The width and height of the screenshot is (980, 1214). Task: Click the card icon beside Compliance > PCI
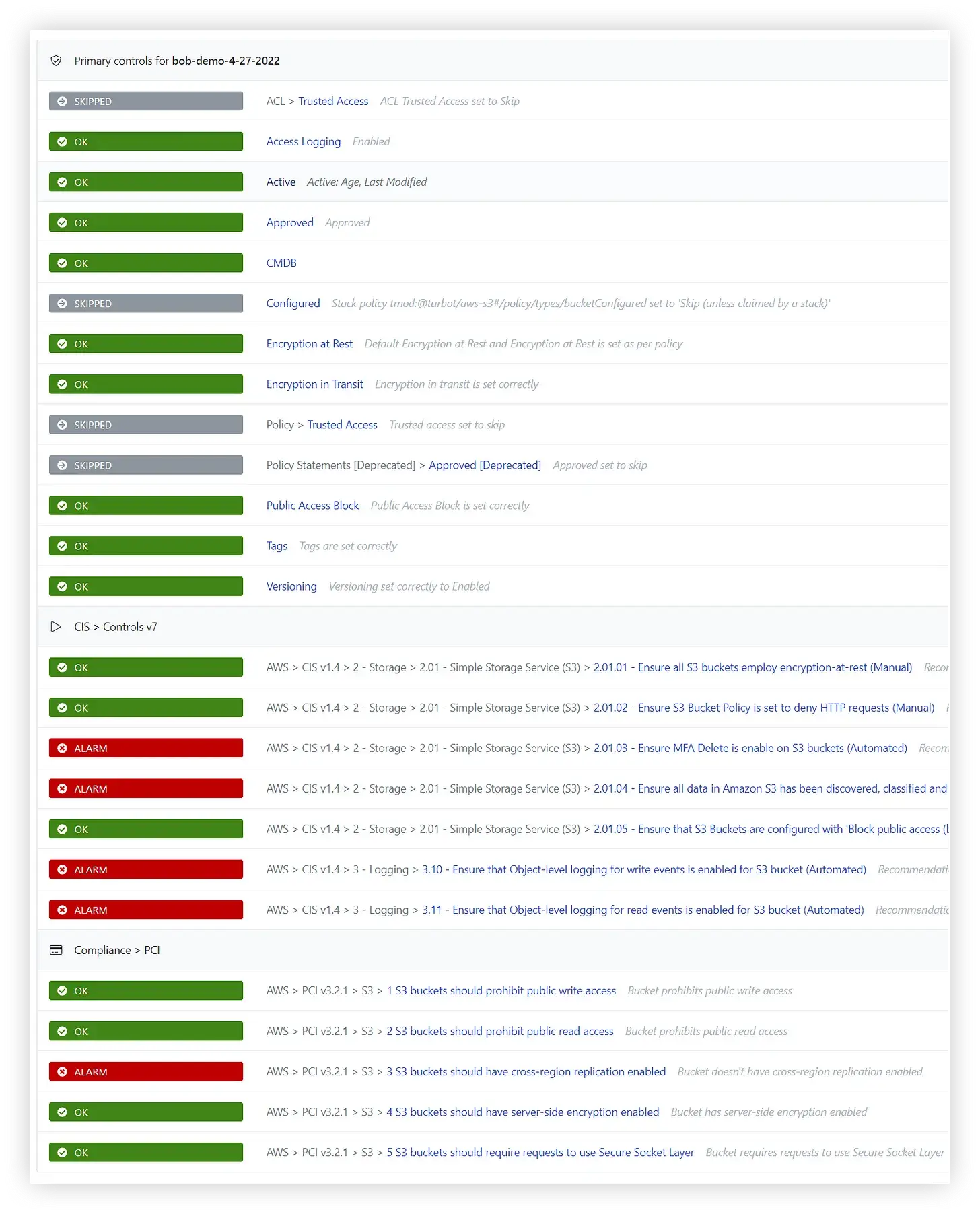click(x=57, y=950)
